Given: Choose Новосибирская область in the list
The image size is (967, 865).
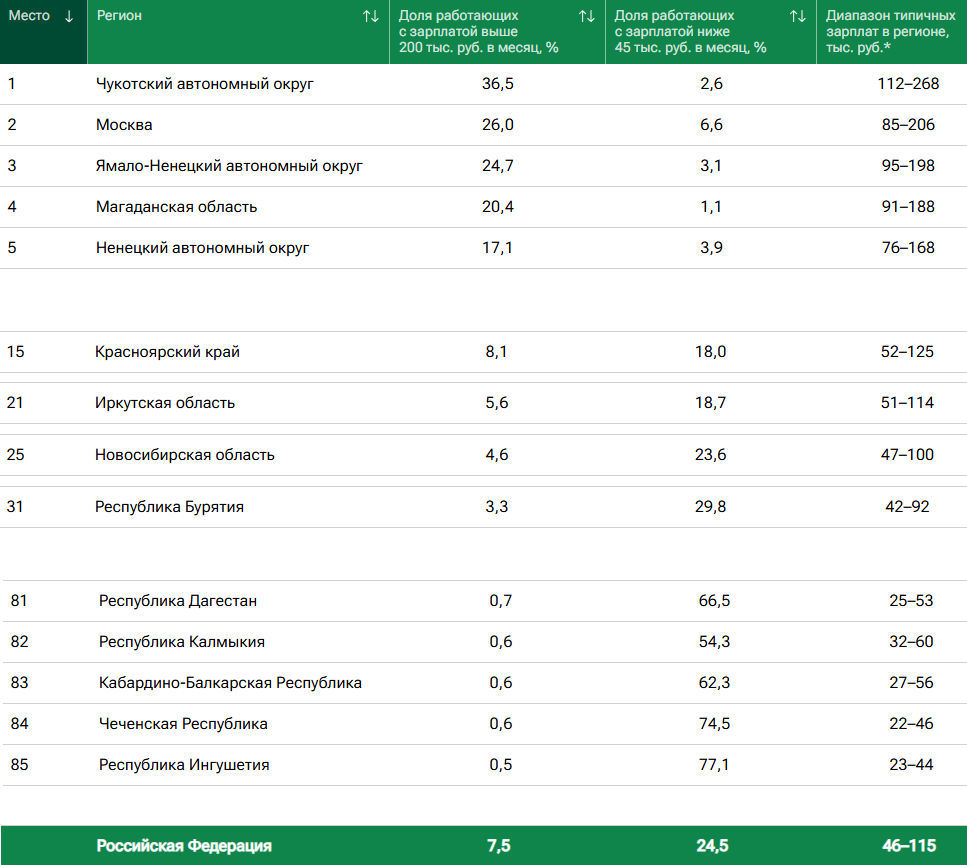Looking at the screenshot, I should [184, 455].
